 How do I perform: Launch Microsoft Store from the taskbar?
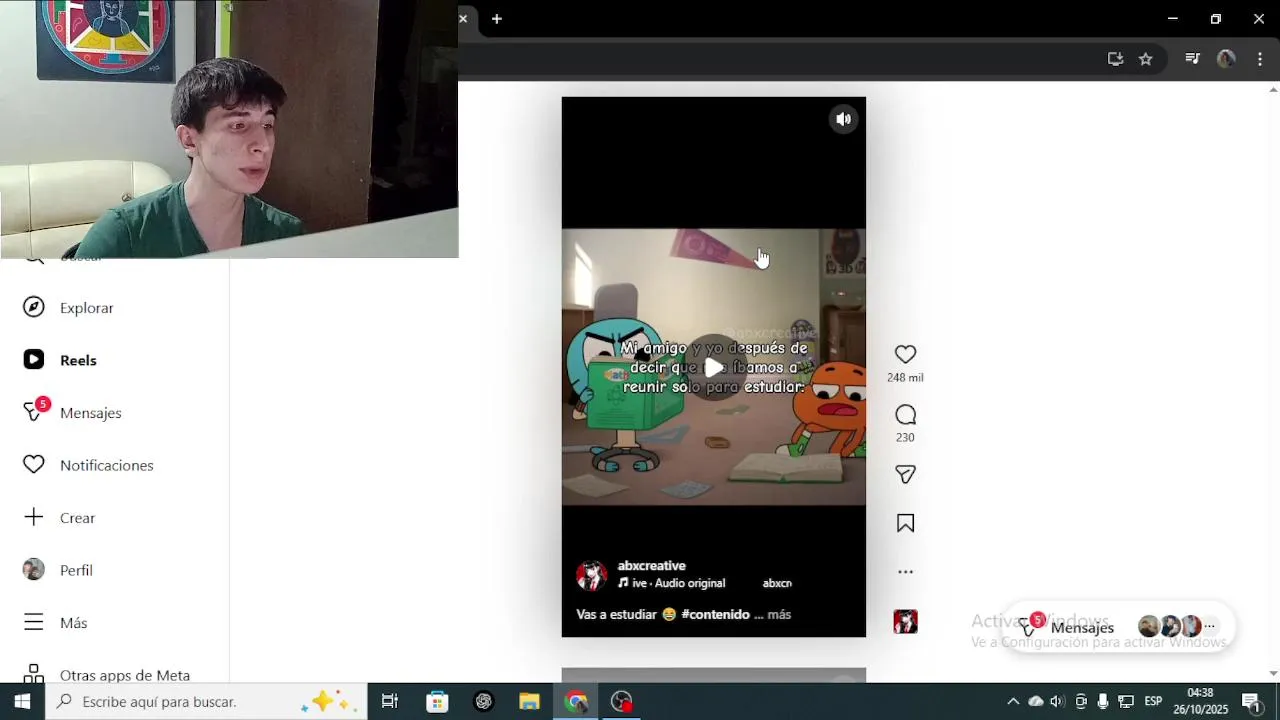click(x=437, y=701)
